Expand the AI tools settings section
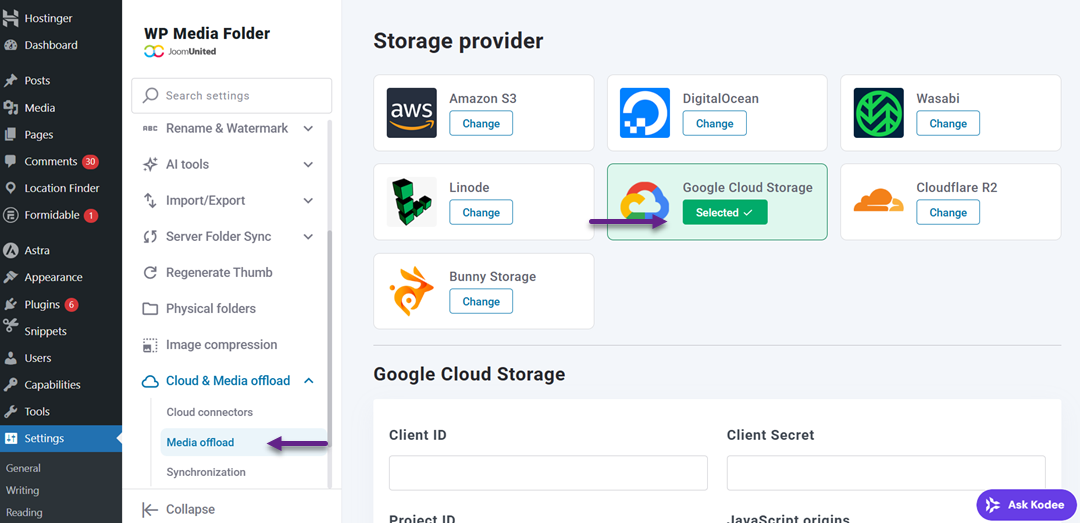 click(308, 165)
